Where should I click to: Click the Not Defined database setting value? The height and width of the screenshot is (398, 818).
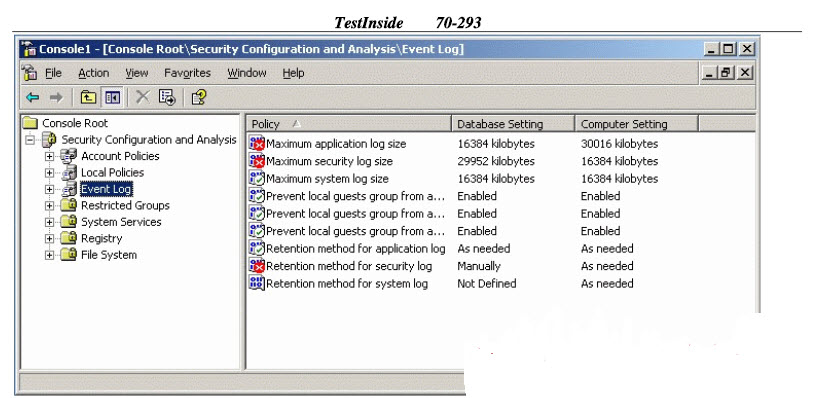[x=487, y=283]
